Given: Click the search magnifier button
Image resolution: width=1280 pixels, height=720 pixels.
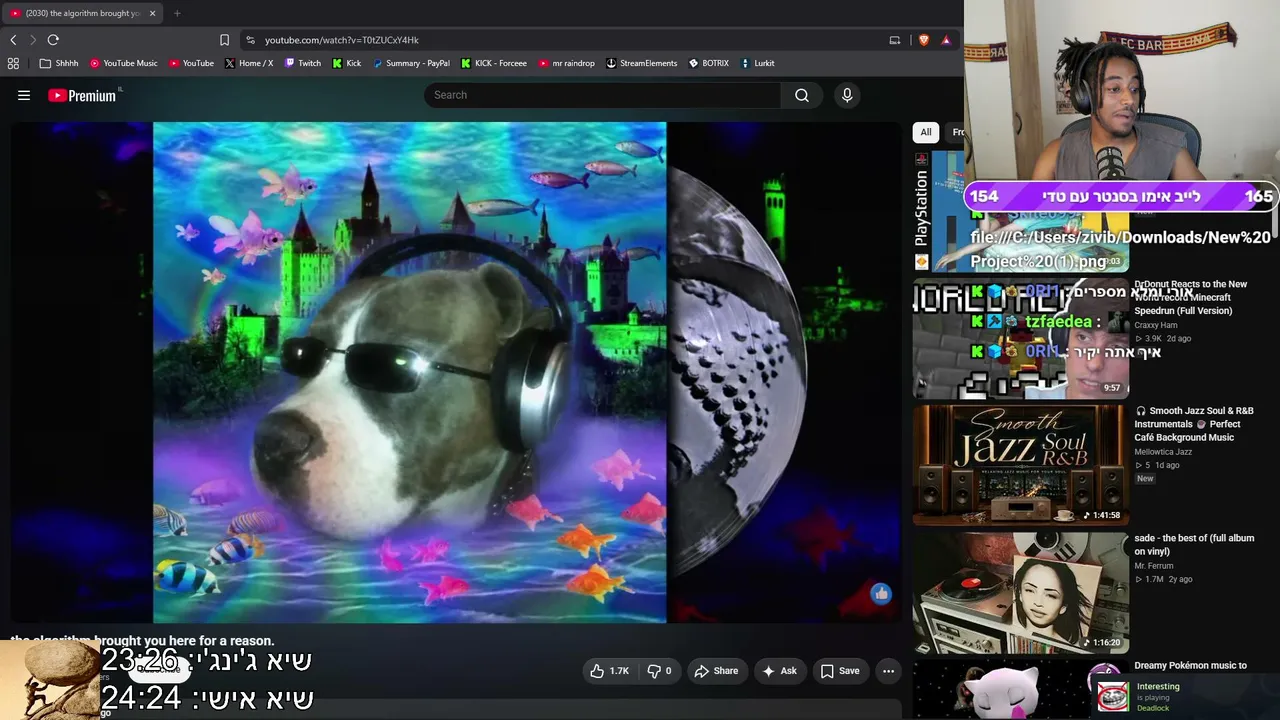Looking at the screenshot, I should coord(802,95).
